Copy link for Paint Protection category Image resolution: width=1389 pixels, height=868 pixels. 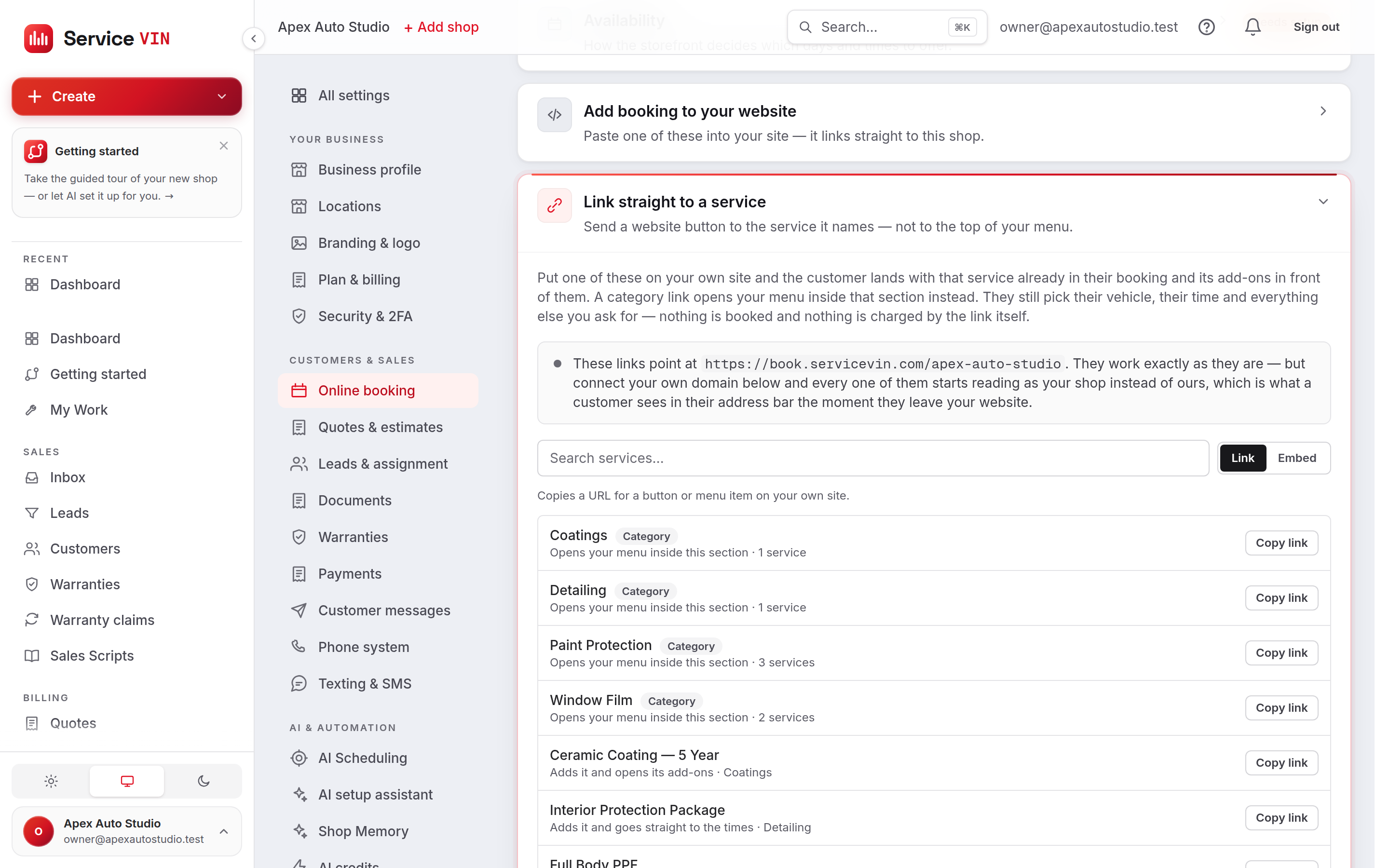pos(1281,653)
